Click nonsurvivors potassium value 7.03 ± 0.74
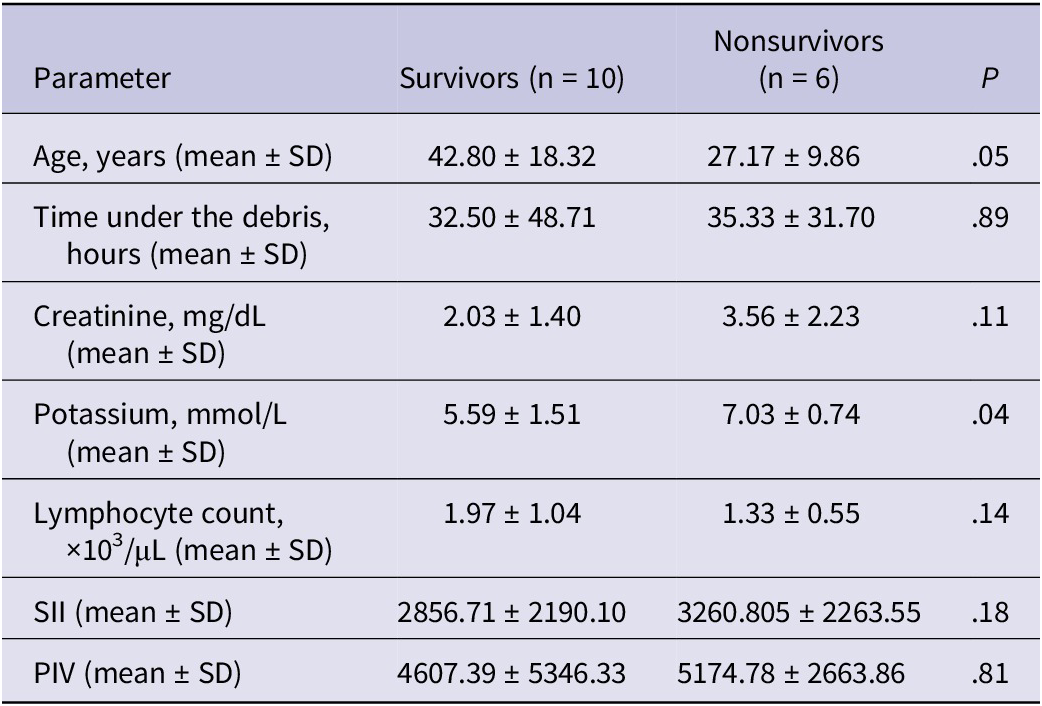Screen dimensions: 1042x706 (798, 416)
